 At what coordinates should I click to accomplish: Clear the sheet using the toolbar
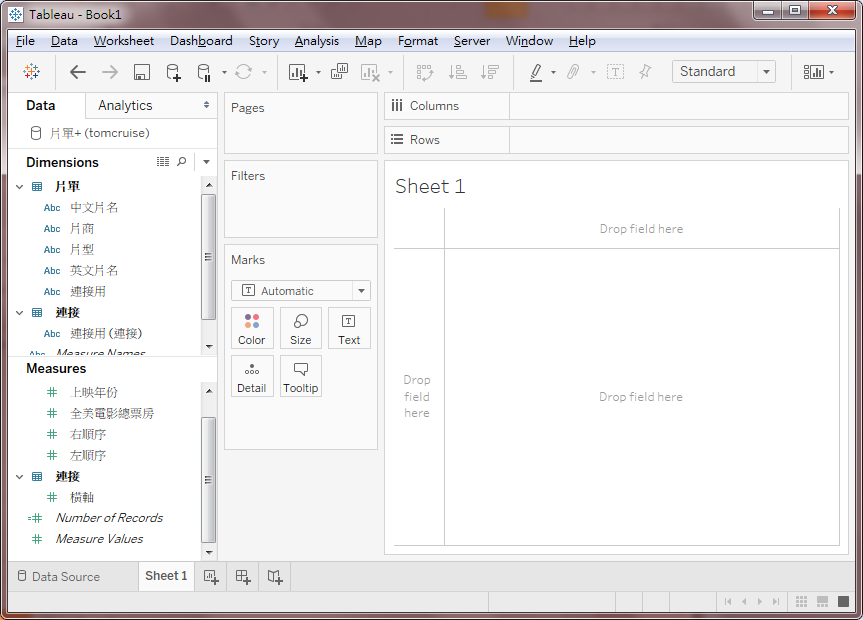pyautogui.click(x=370, y=72)
